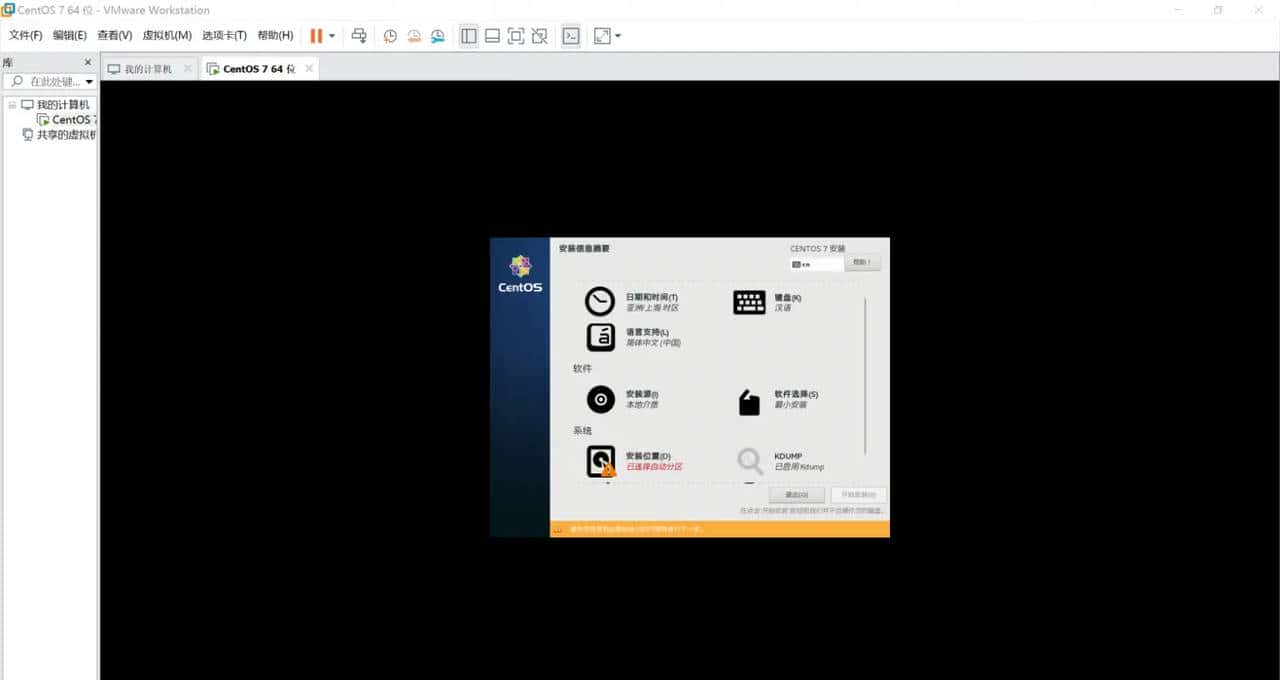Toggle the console view button
Screen dimensions: 1280x680
pyautogui.click(x=570, y=36)
